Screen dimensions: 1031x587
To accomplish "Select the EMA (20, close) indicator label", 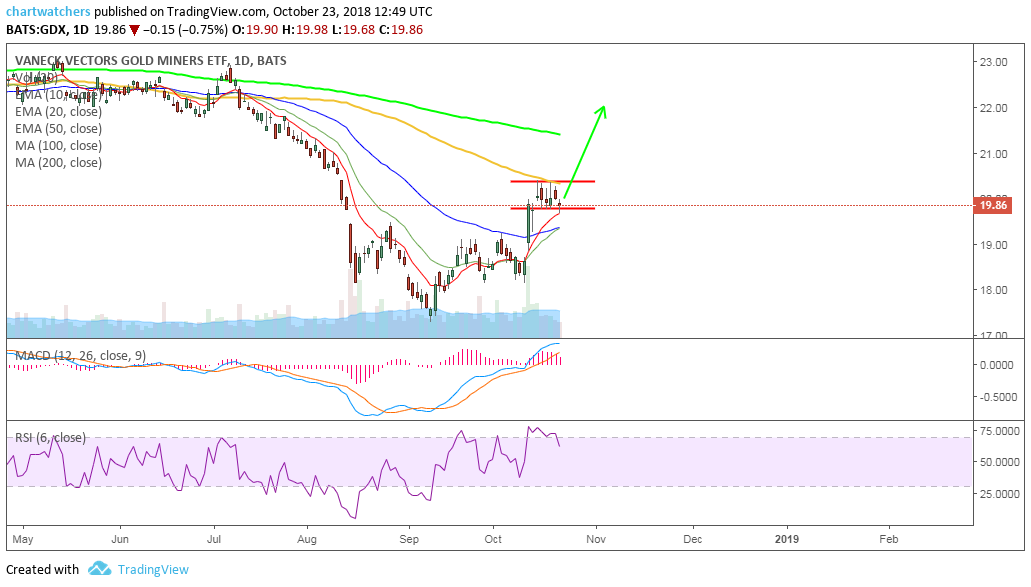I will point(59,112).
